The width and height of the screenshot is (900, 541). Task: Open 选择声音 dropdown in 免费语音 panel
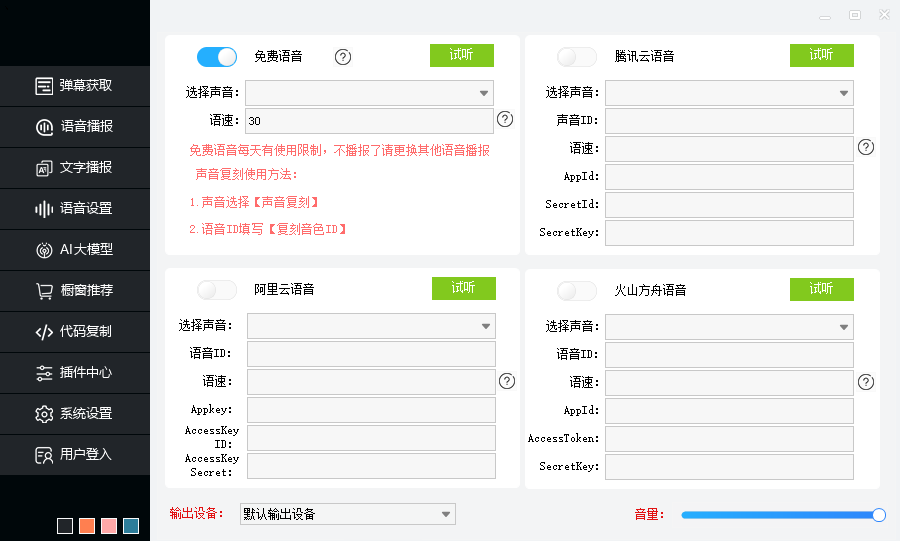pyautogui.click(x=369, y=93)
